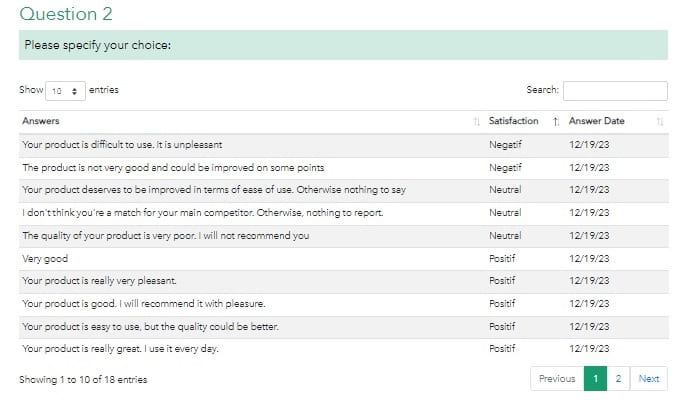This screenshot has height=410, width=685.
Task: Select the current page 1 button
Action: point(595,379)
